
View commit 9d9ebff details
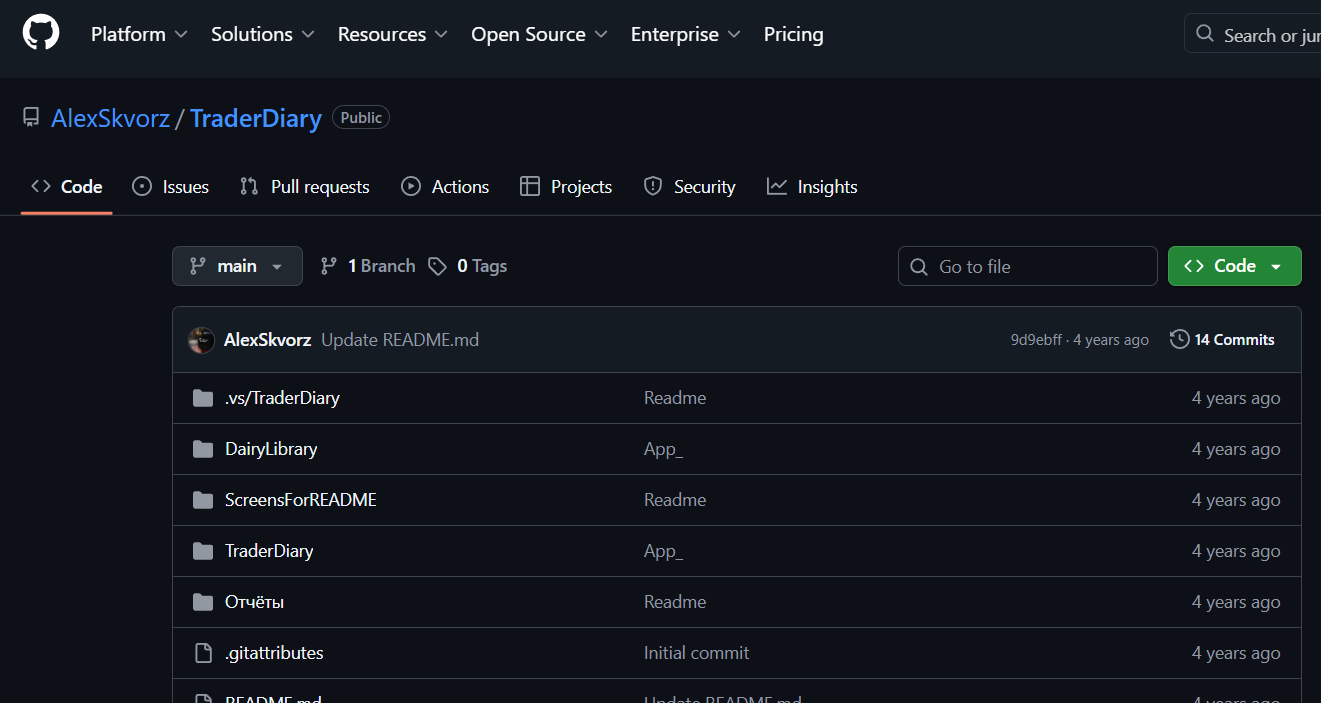(x=1036, y=340)
